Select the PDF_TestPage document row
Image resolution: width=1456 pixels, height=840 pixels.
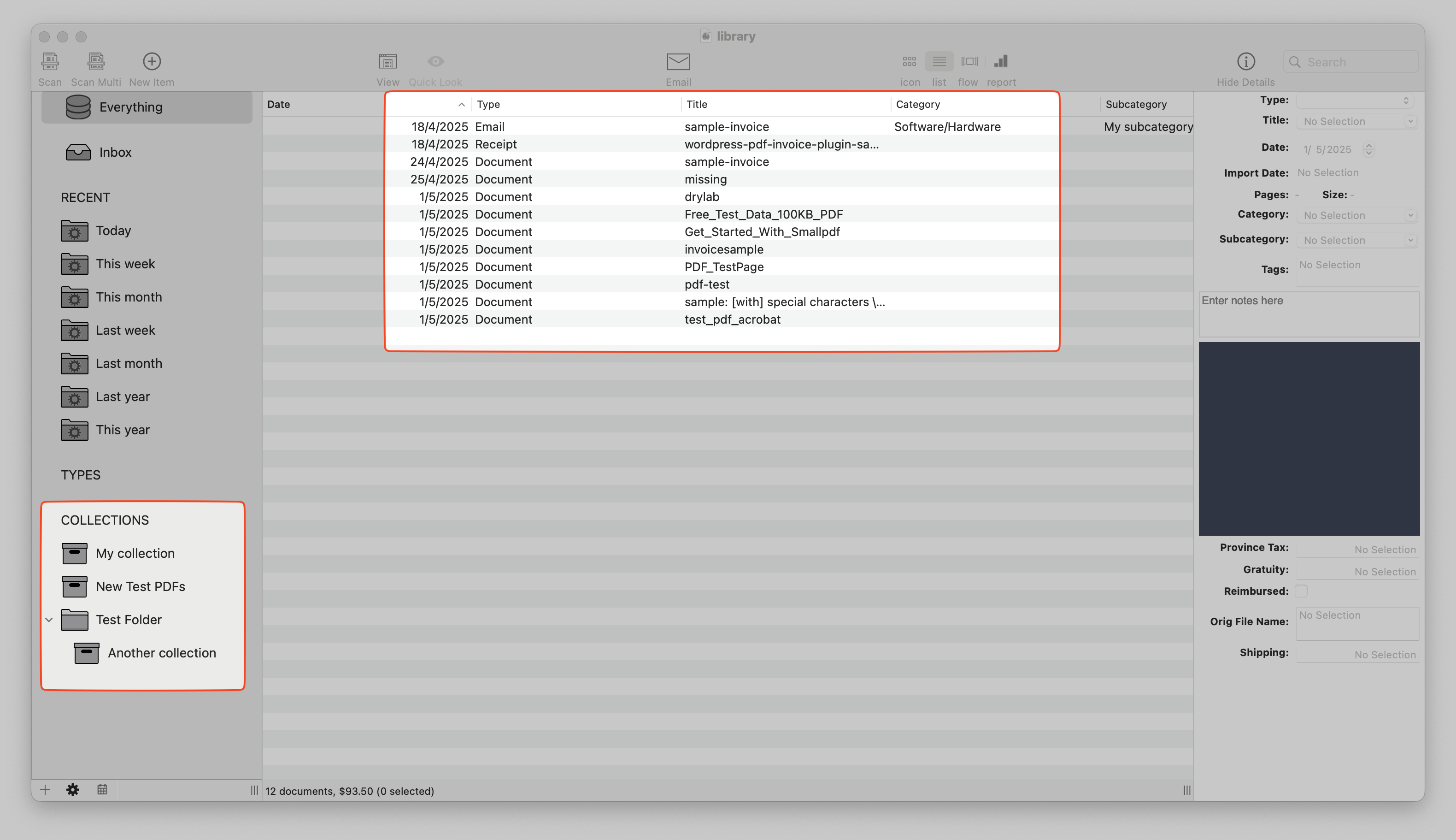(x=728, y=267)
